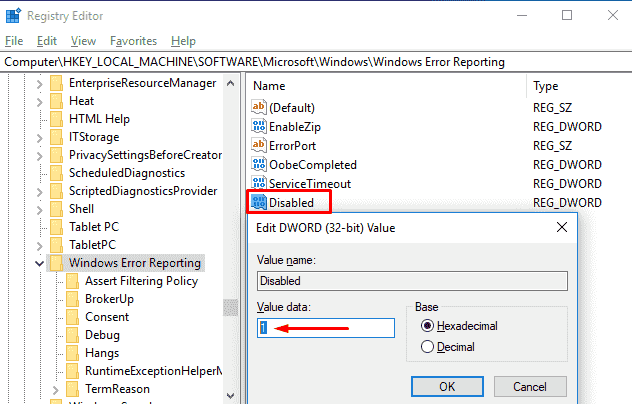This screenshot has width=632, height=404.
Task: Cancel the Edit DWORD dialog
Action: (530, 387)
